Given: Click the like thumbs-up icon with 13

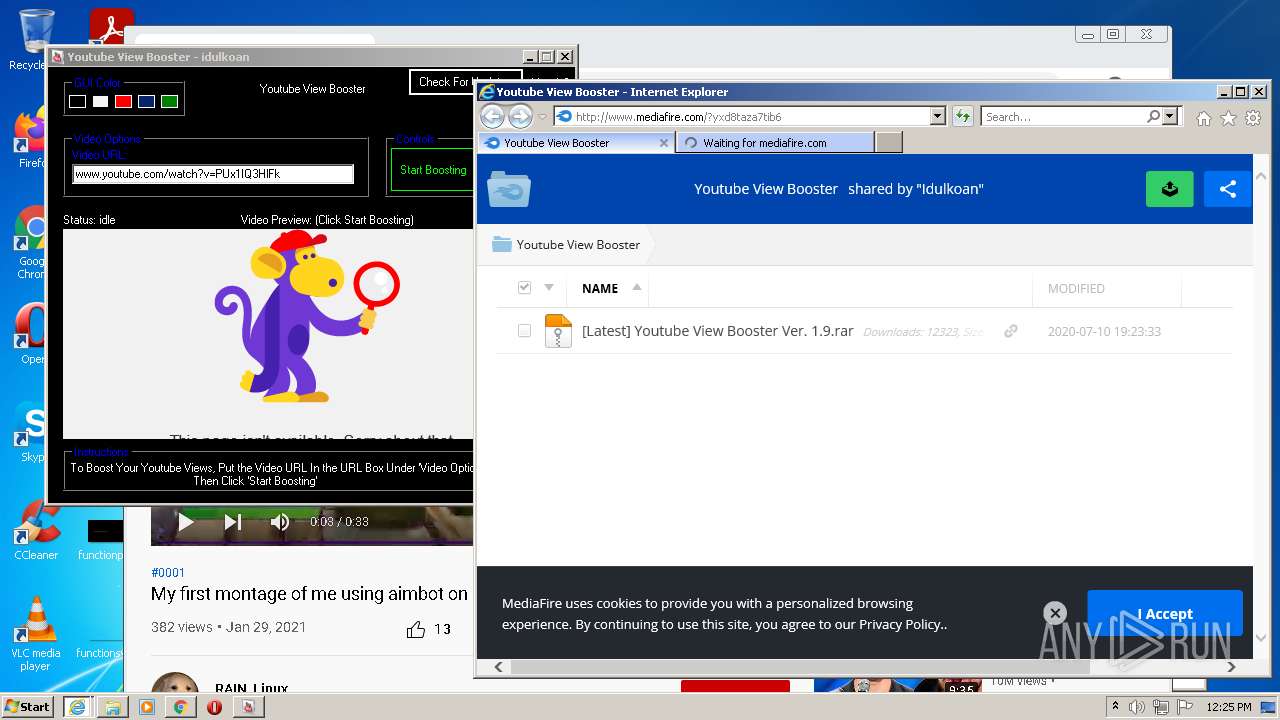Looking at the screenshot, I should tap(416, 629).
